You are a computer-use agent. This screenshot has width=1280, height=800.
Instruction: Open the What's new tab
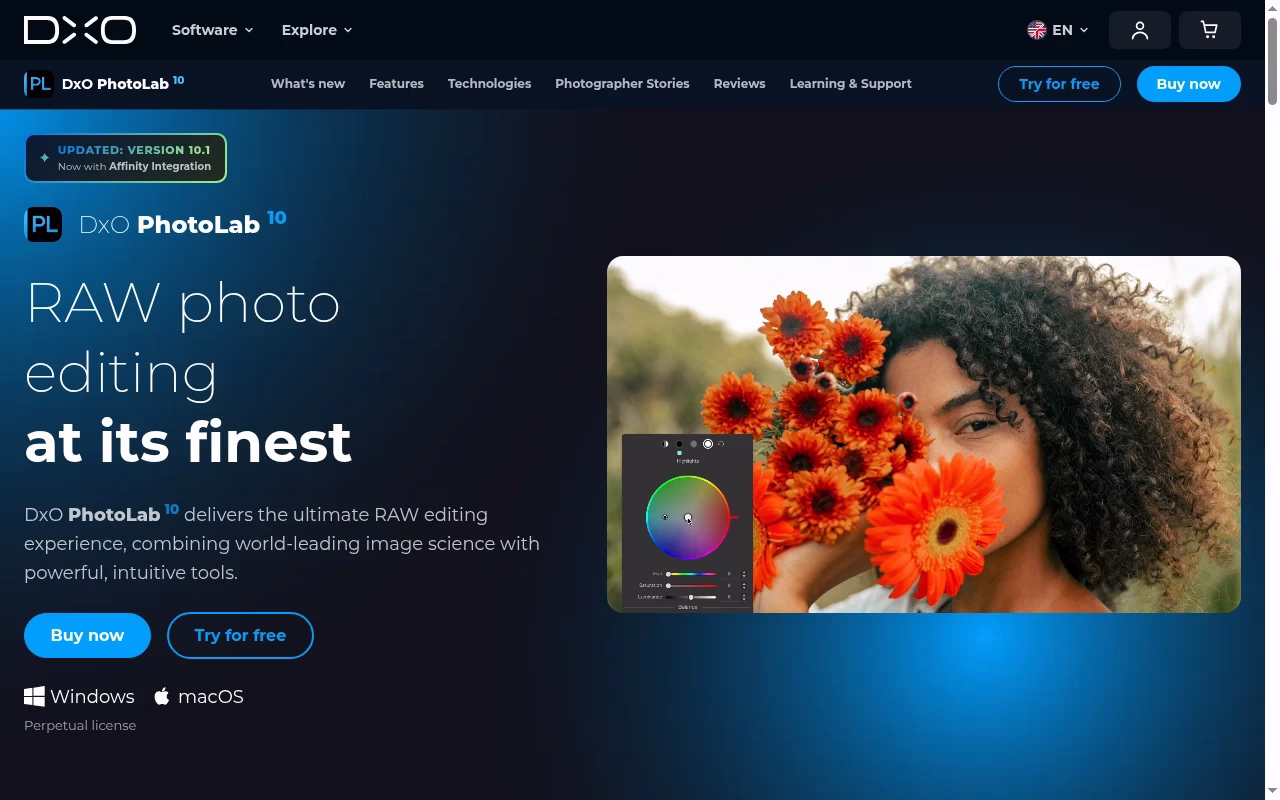[x=308, y=84]
